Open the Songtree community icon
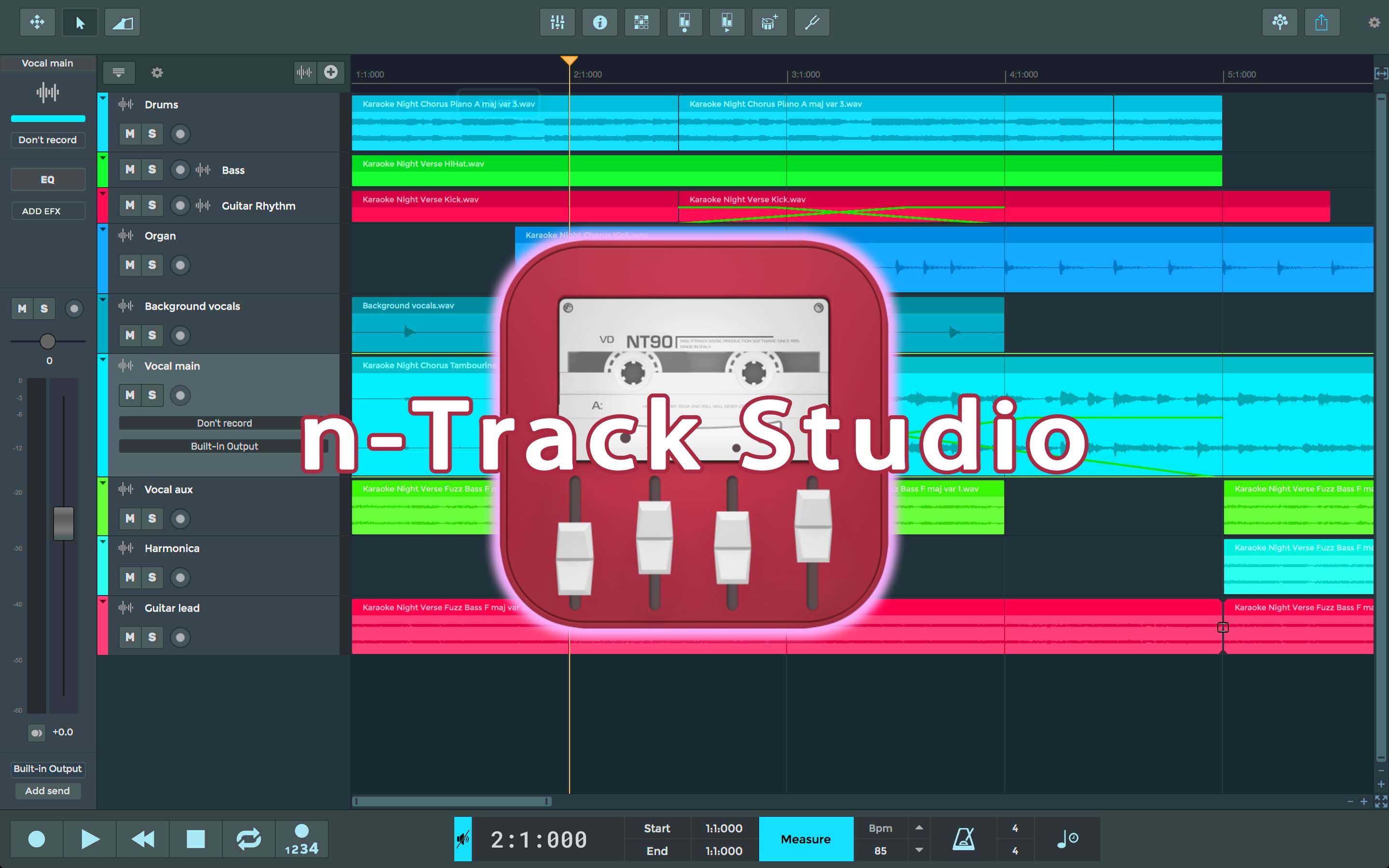Screen dimensions: 1389x868 1280,22
